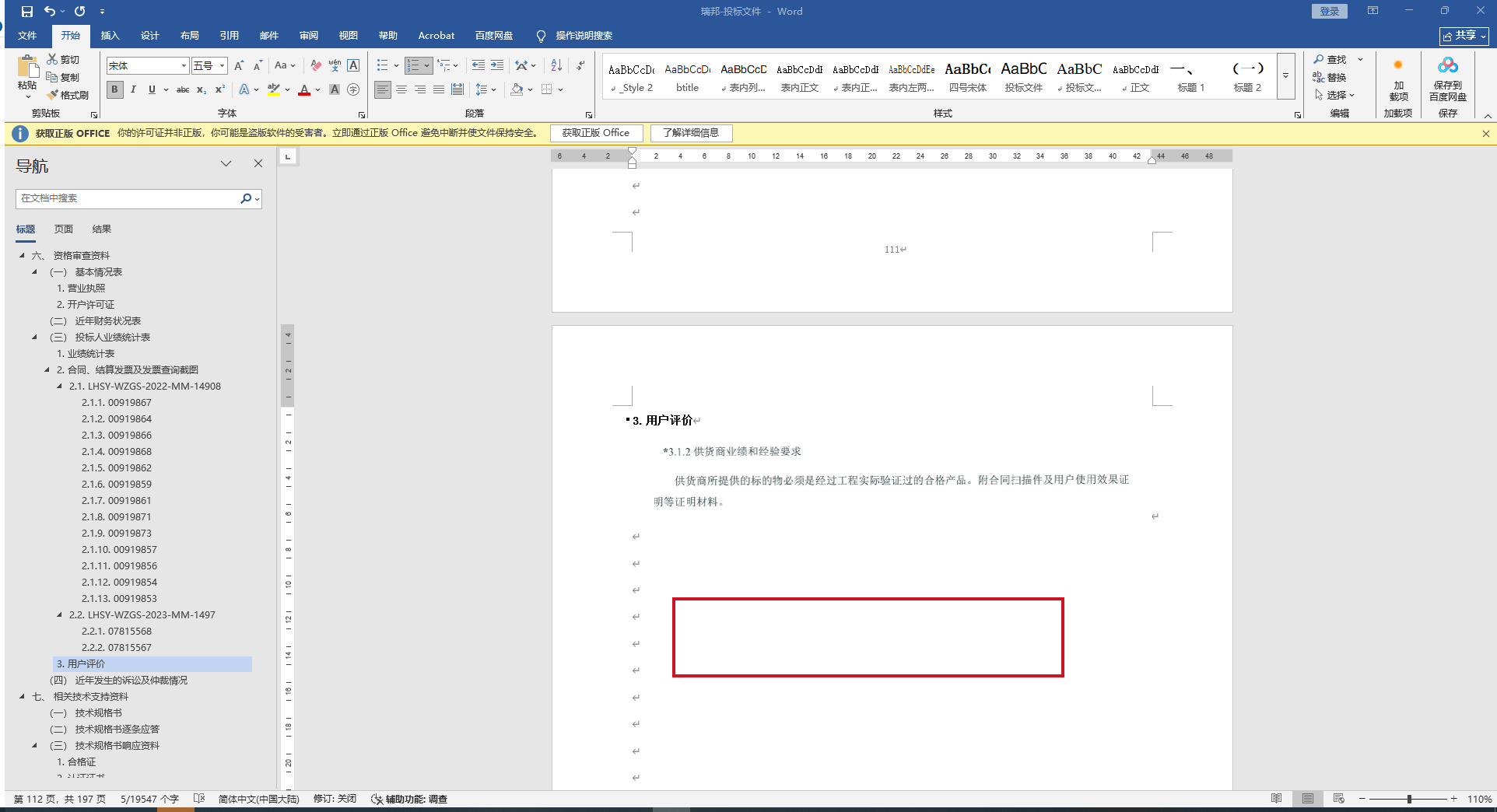
Task: Toggle show/hide paragraph marks
Action: point(580,65)
